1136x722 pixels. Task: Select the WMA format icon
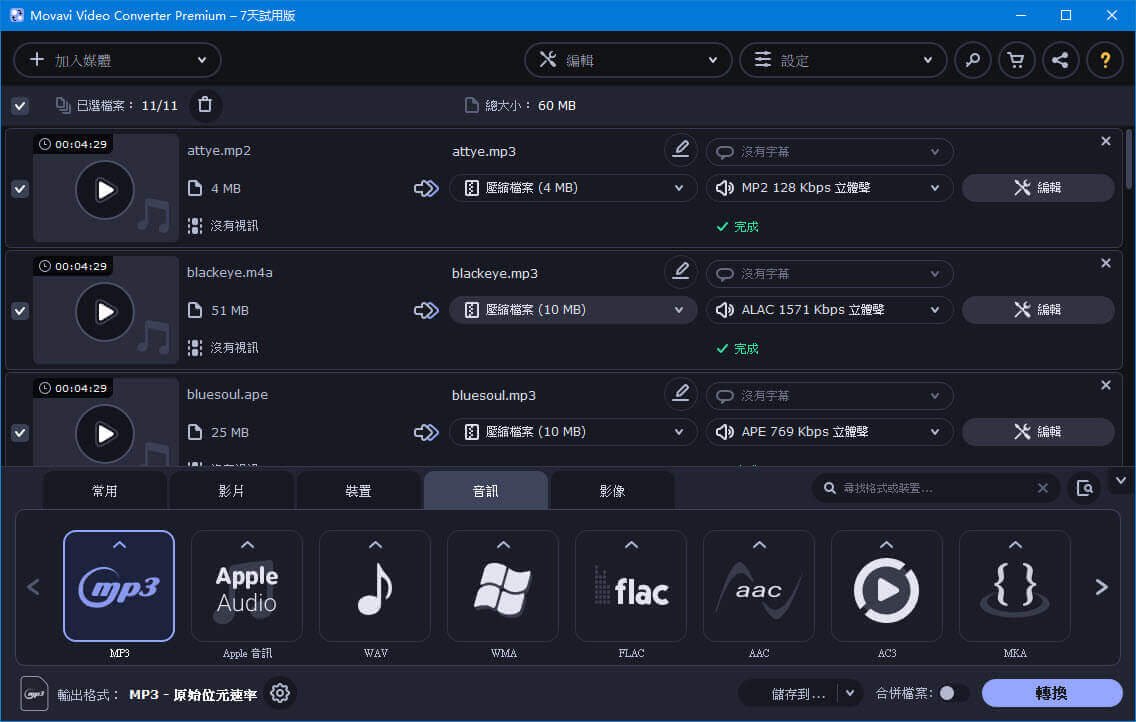point(504,586)
